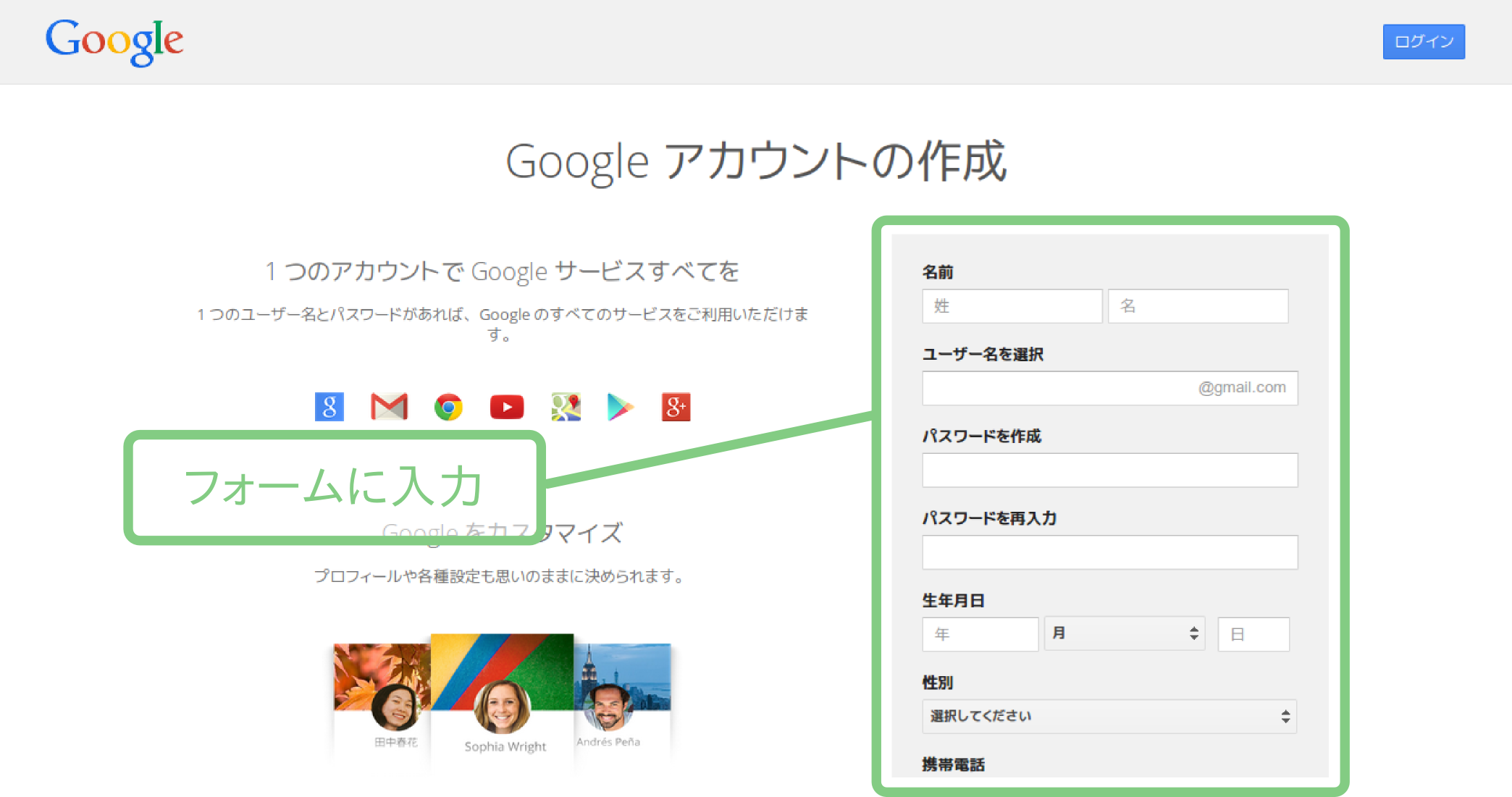Click the Chrome browser icon

[x=448, y=407]
